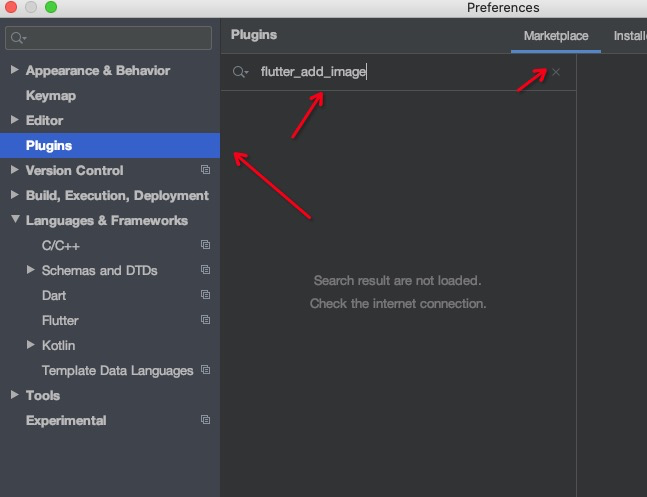Clear the plugin search text
647x497 pixels.
556,72
